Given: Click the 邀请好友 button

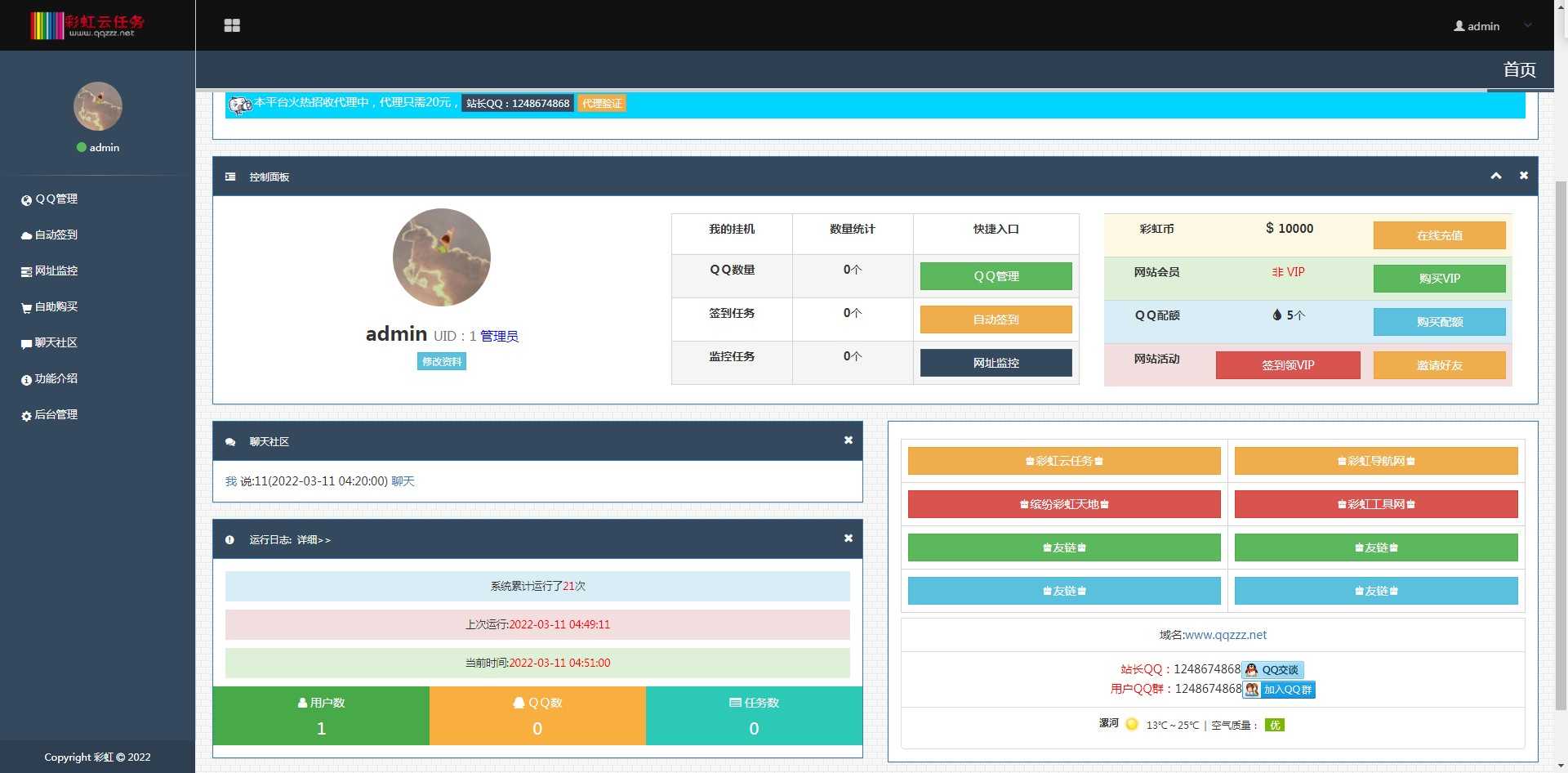Looking at the screenshot, I should [1440, 365].
